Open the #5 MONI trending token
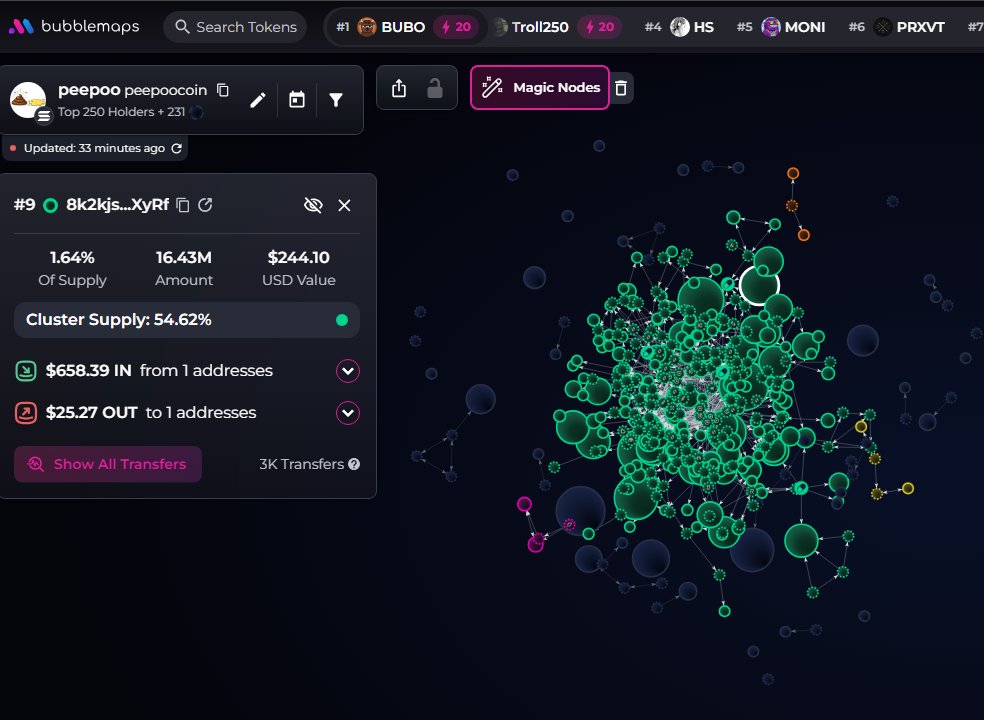 coord(781,27)
